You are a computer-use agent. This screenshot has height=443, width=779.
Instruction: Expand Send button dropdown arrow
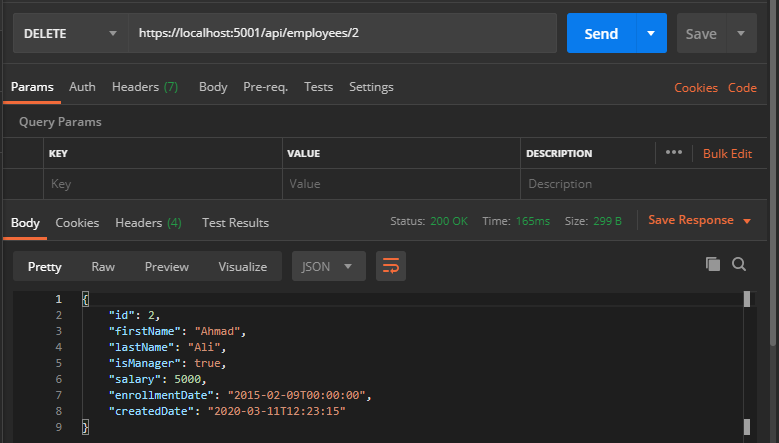click(651, 33)
